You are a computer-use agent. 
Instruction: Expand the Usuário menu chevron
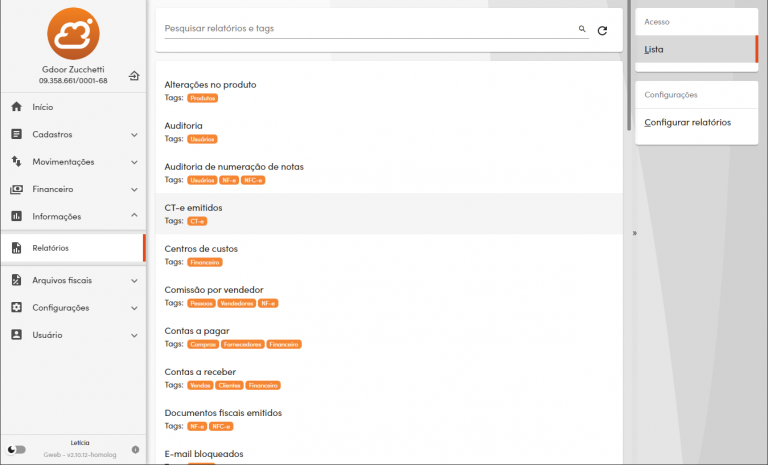click(x=134, y=335)
